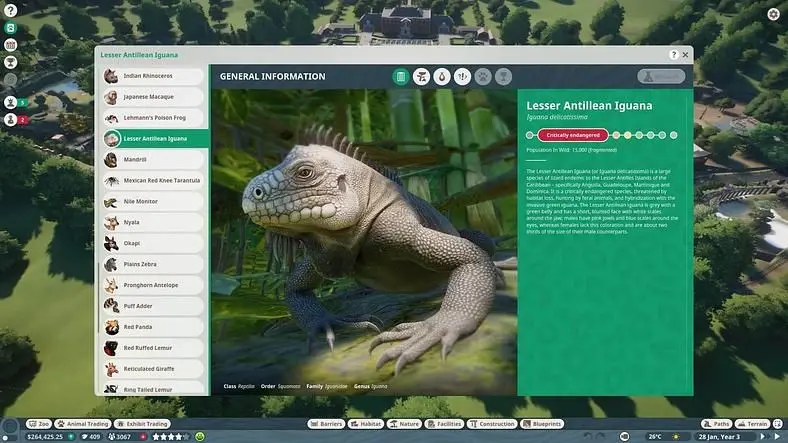Image resolution: width=788 pixels, height=443 pixels.
Task: Click the play game speed button
Action: (x=777, y=436)
